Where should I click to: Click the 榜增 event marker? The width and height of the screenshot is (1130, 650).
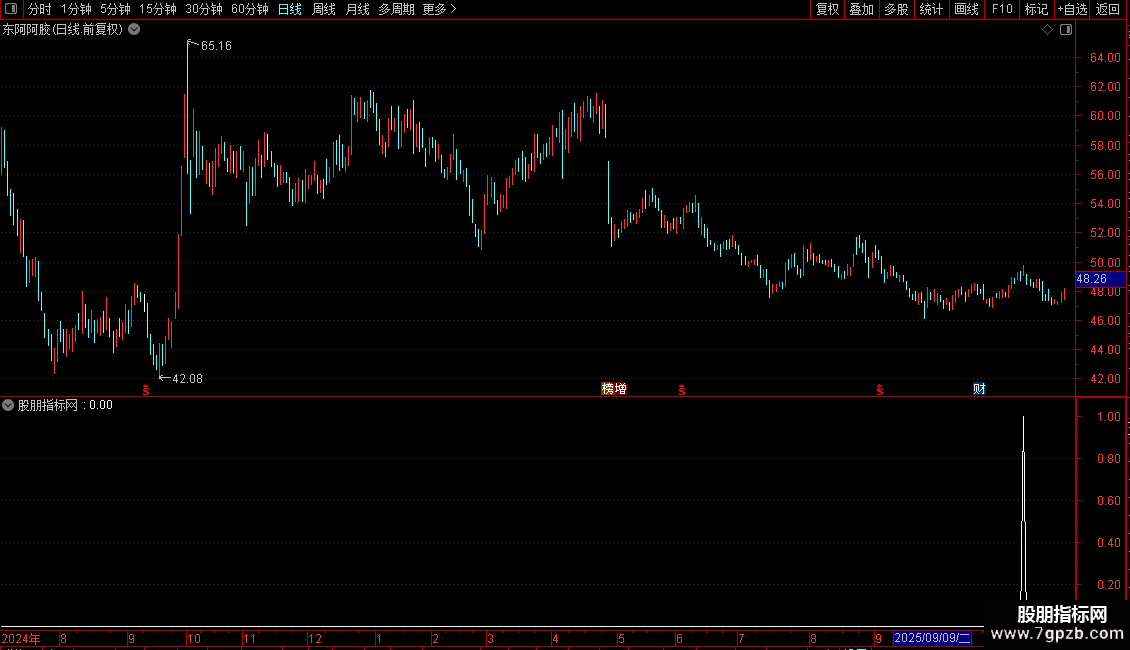pyautogui.click(x=614, y=389)
